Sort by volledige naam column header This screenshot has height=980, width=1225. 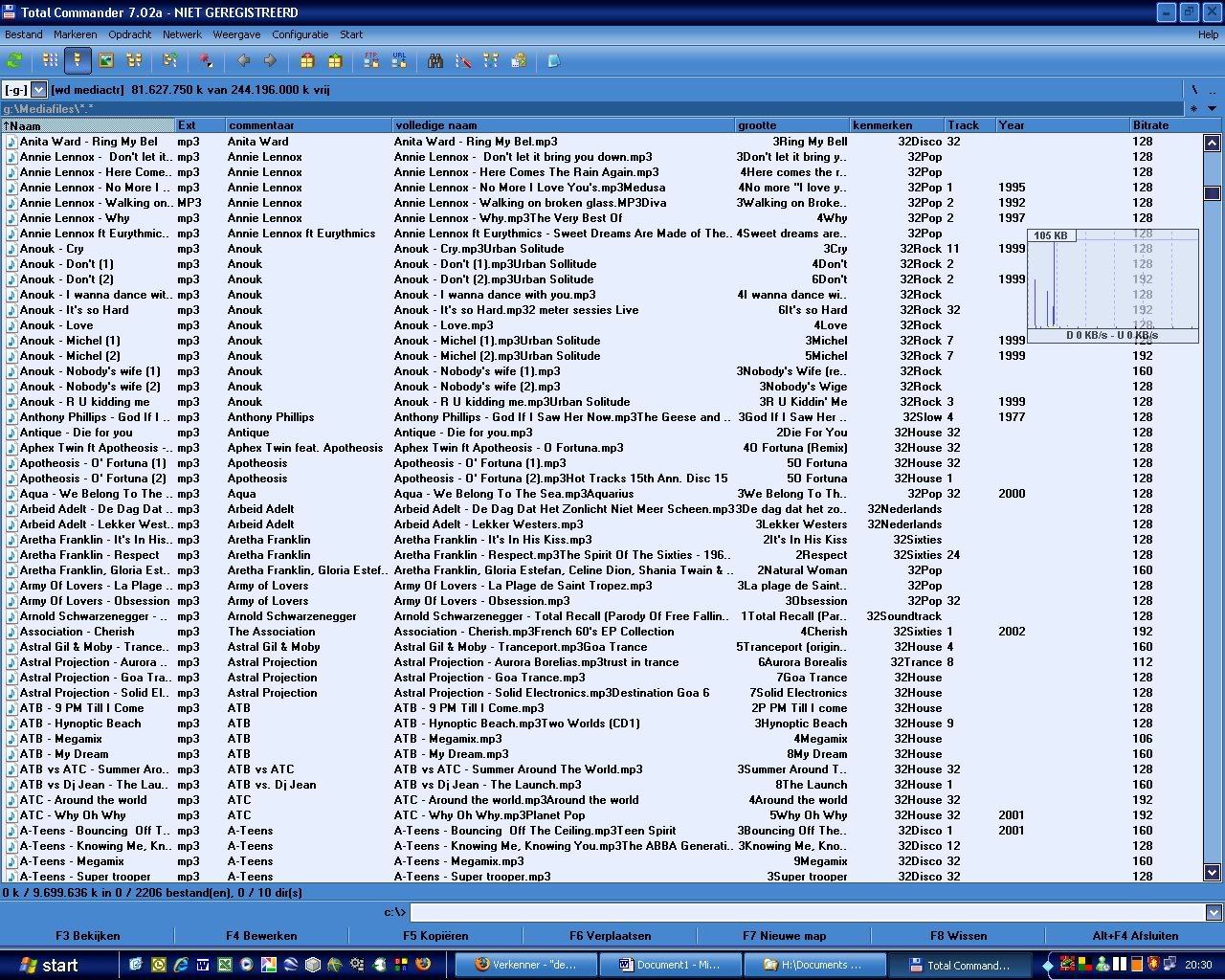pyautogui.click(x=564, y=125)
